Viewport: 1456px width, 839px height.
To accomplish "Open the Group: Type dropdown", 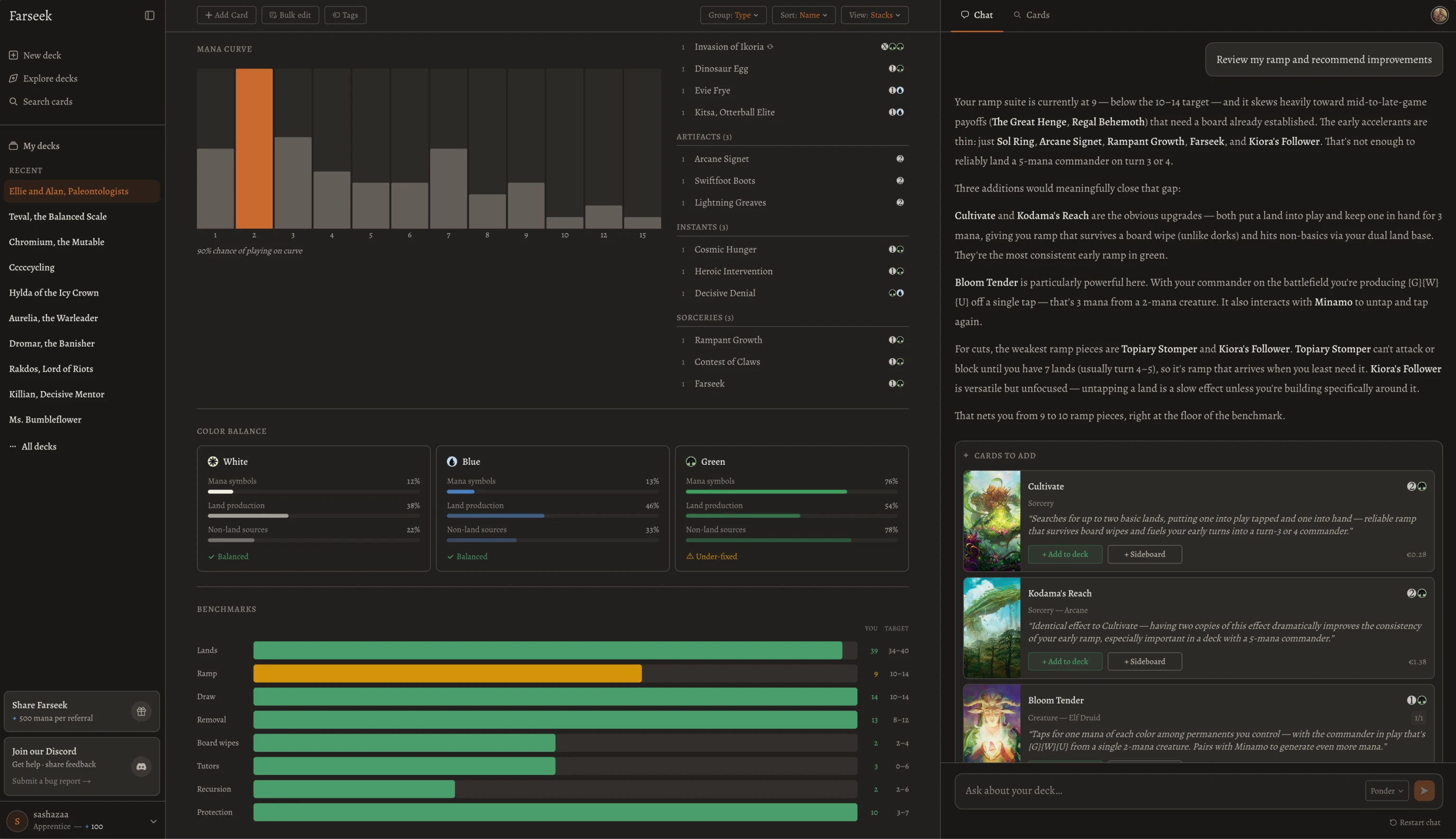I will point(733,15).
